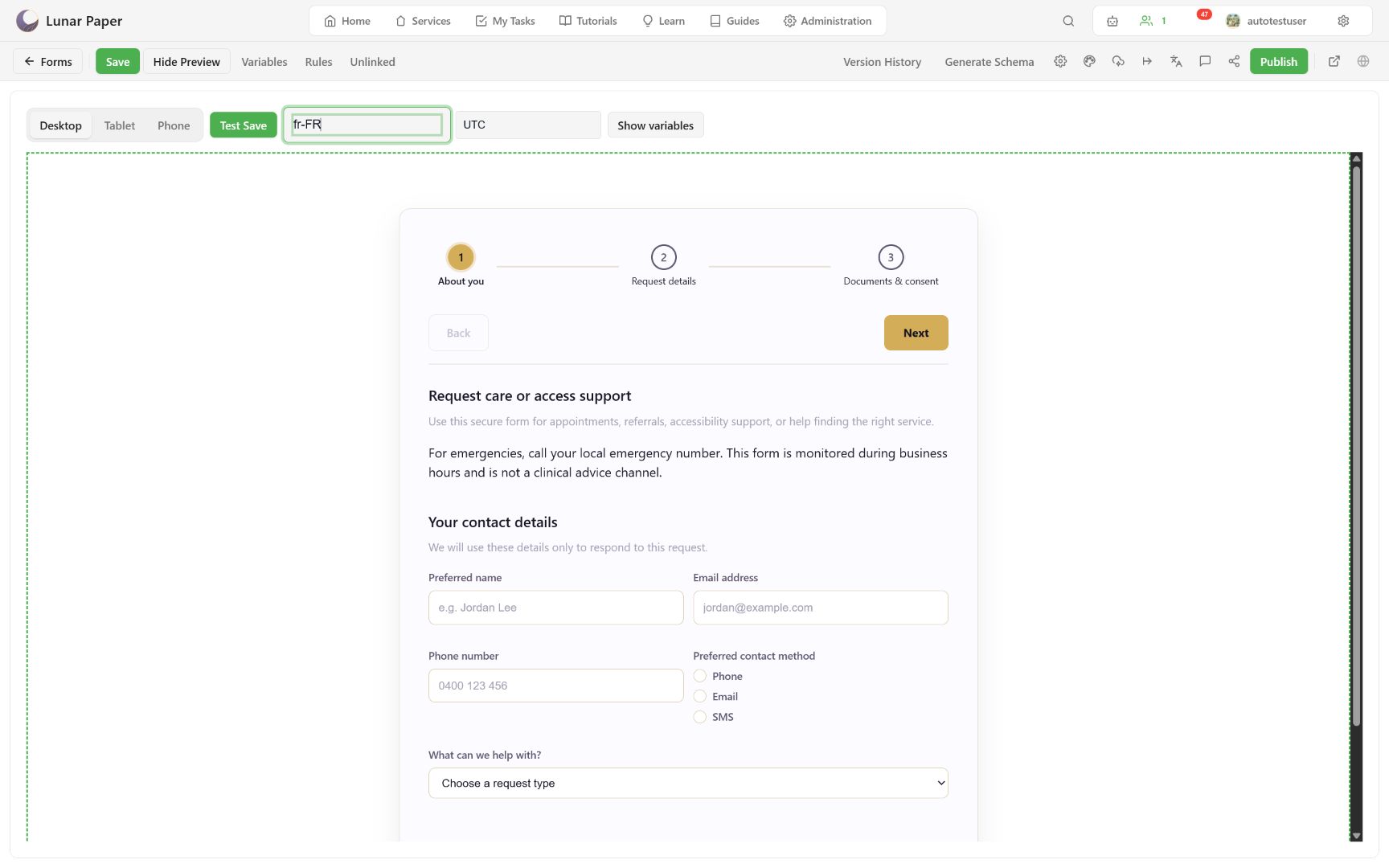Switch preview to Phone view

tap(174, 125)
